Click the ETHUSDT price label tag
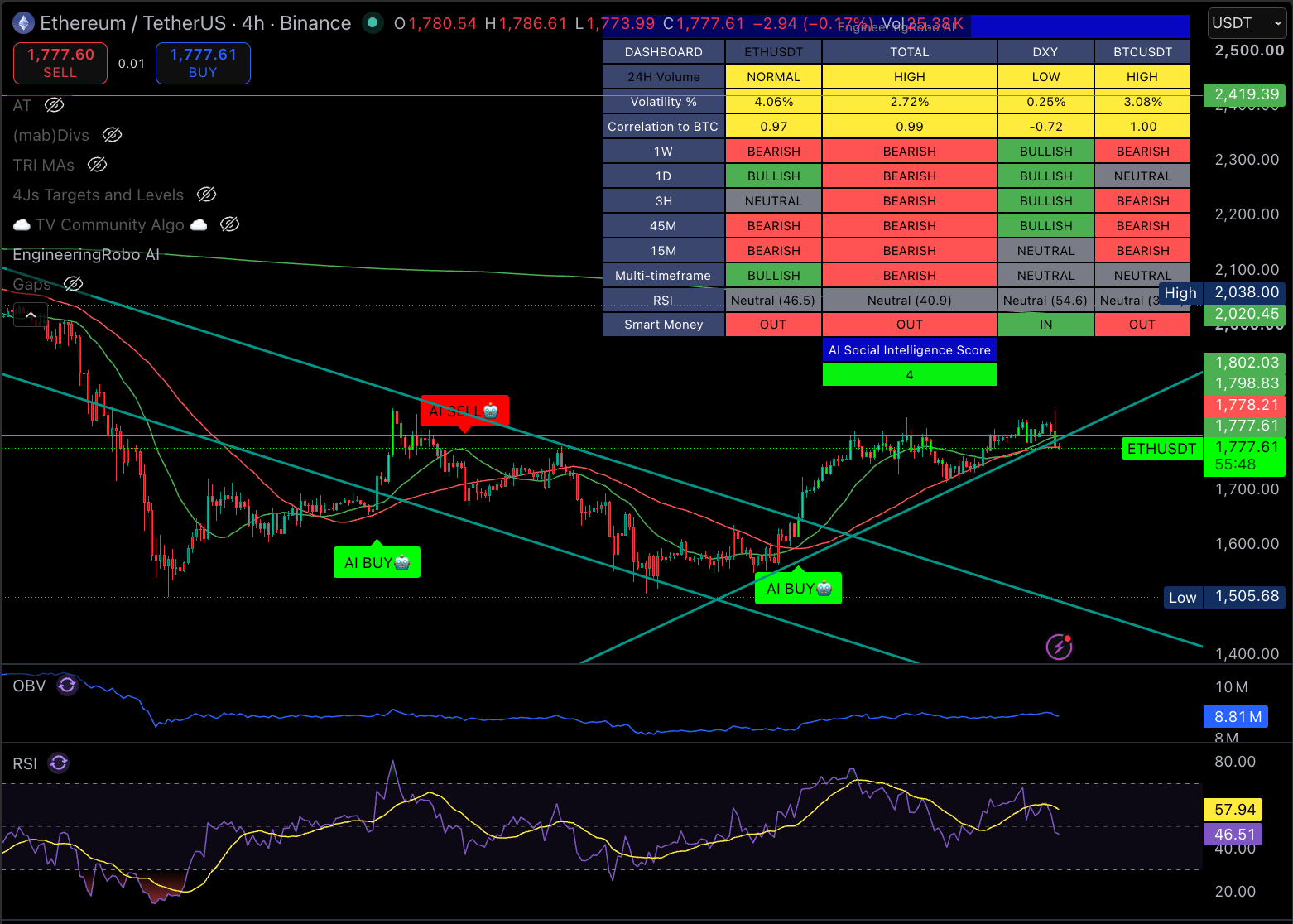Viewport: 1293px width, 924px height. (1161, 449)
